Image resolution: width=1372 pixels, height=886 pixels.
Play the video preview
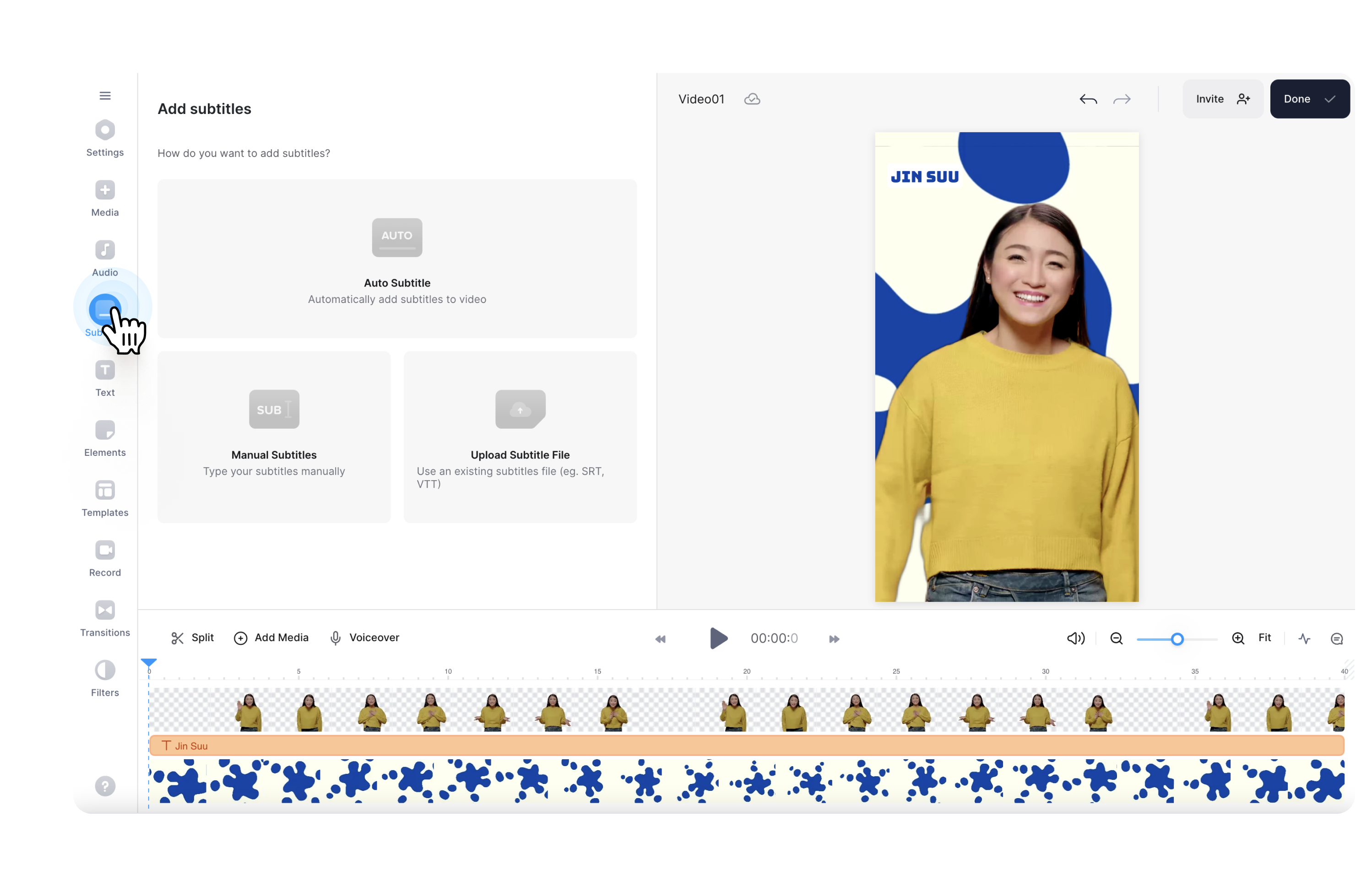tap(718, 638)
